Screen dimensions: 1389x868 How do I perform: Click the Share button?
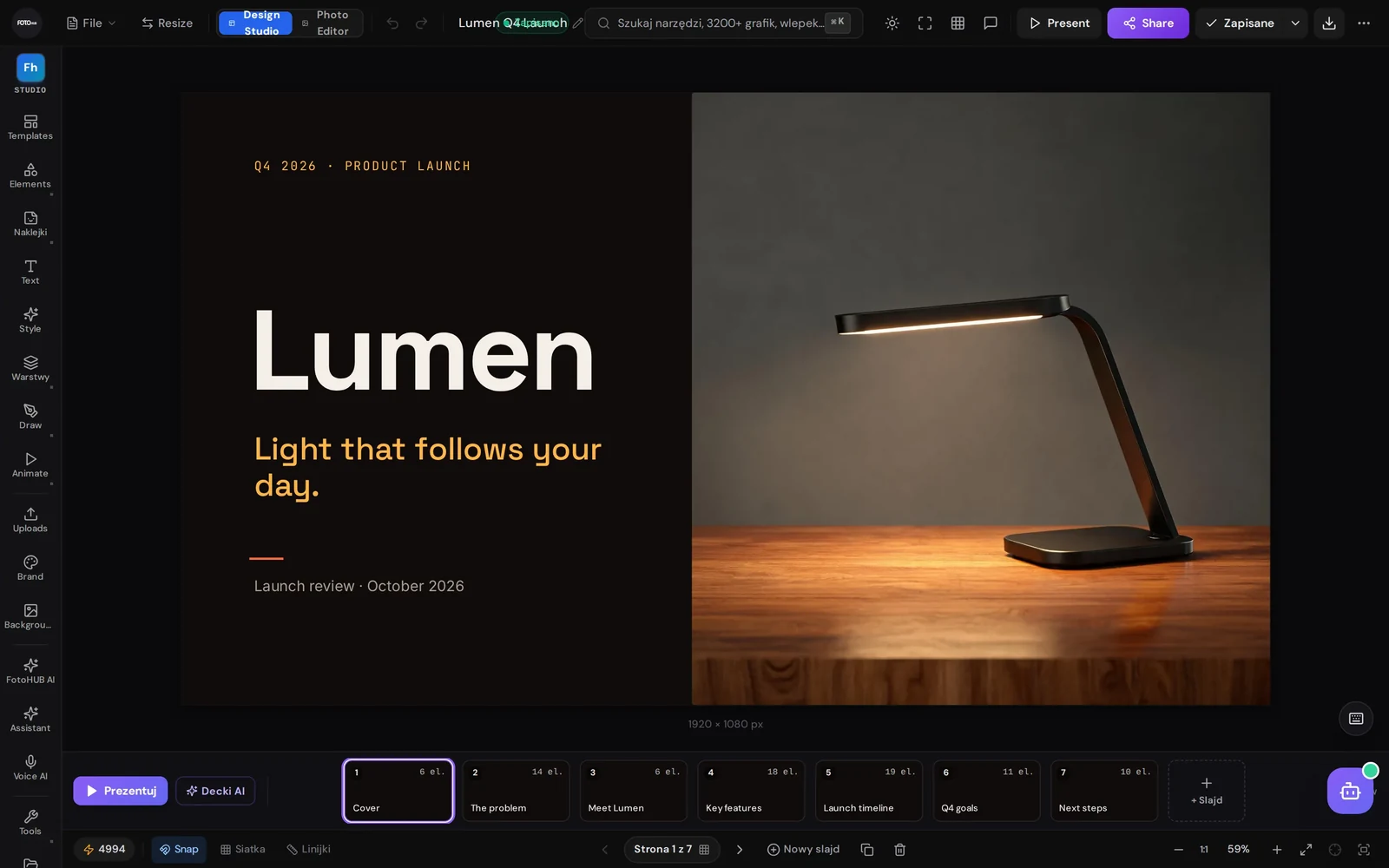(x=1148, y=23)
